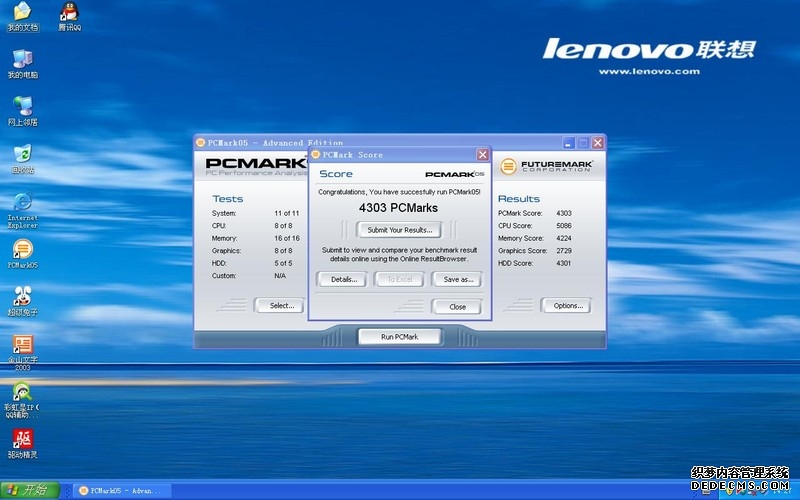800x500 pixels.
Task: Click the Results heading
Action: (518, 199)
